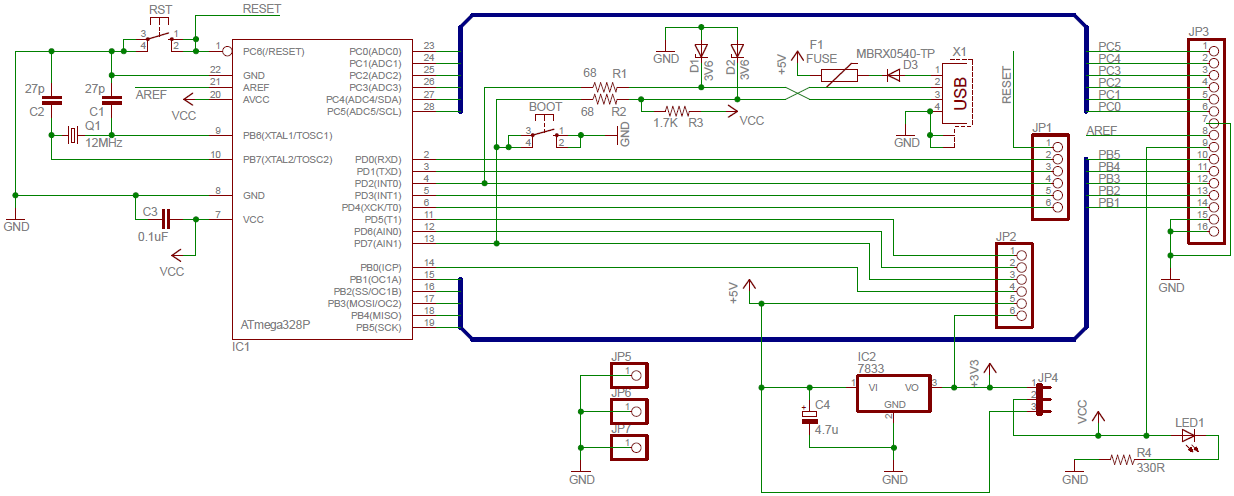Select the BOOT switch symbol
The width and height of the screenshot is (1234, 496).
[544, 135]
